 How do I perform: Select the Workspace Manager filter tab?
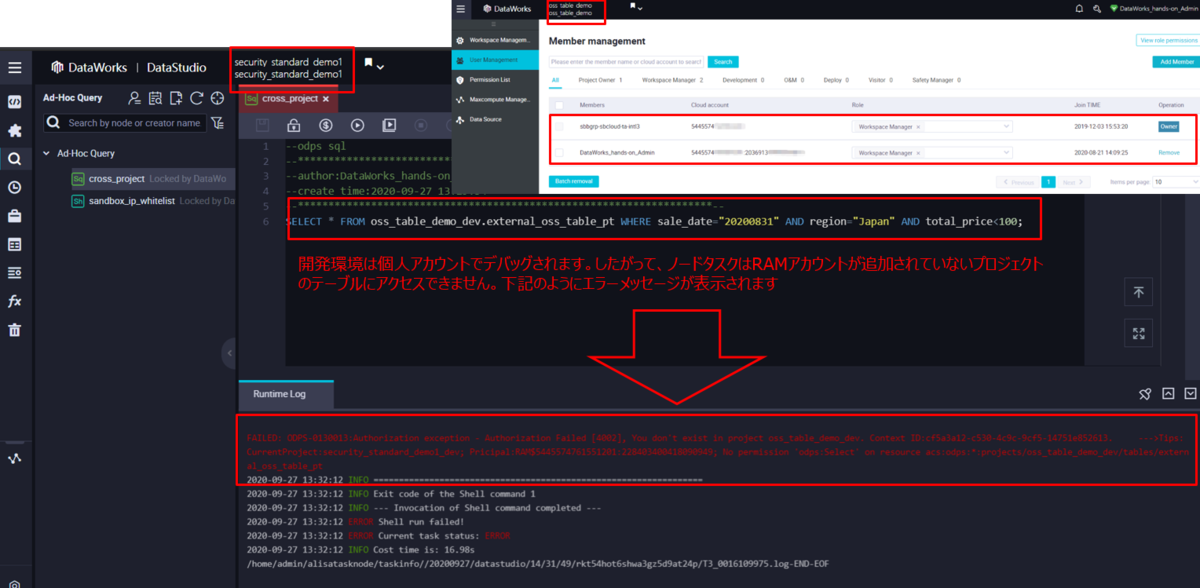(x=672, y=80)
